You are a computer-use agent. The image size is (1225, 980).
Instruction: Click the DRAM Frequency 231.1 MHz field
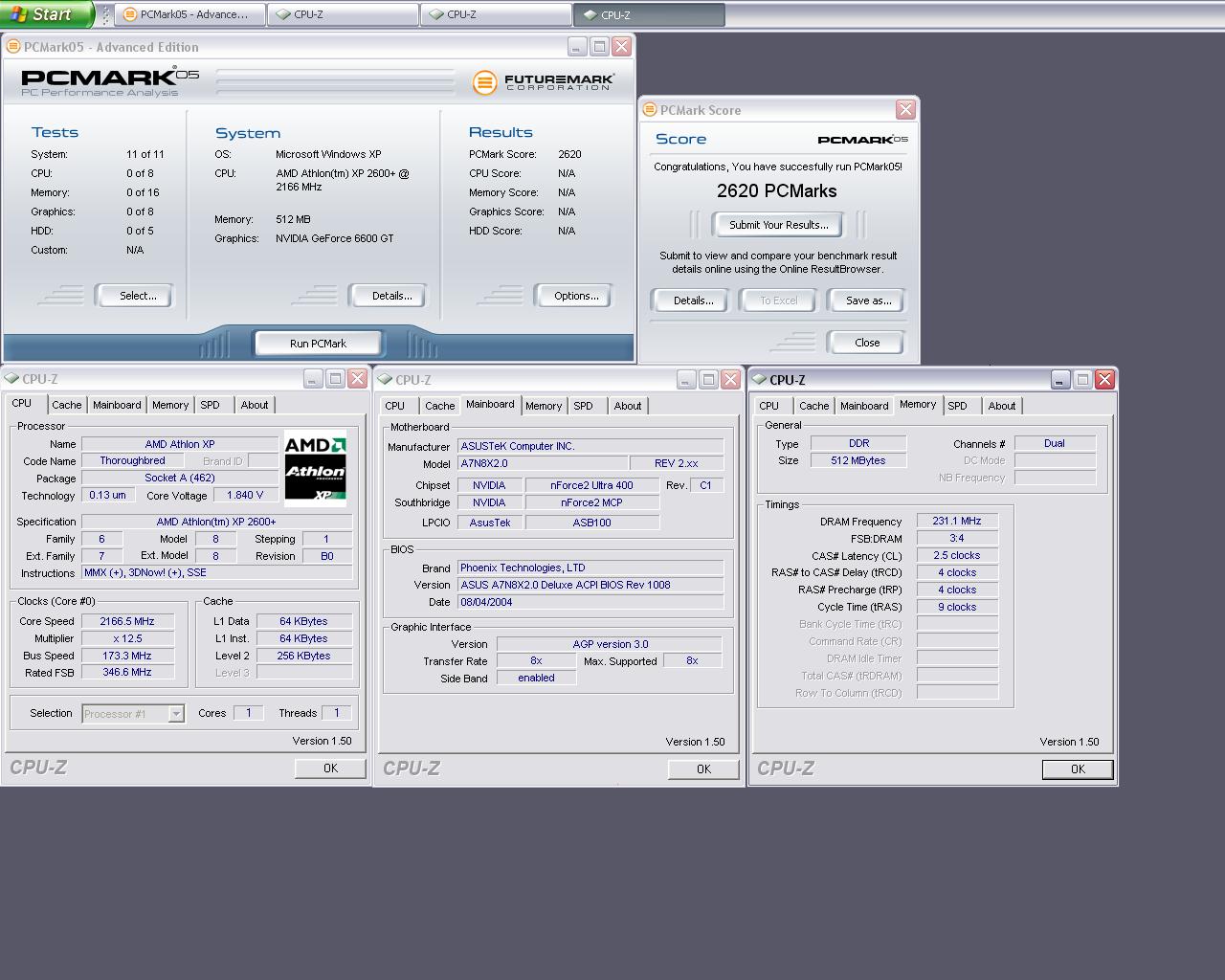pos(957,521)
